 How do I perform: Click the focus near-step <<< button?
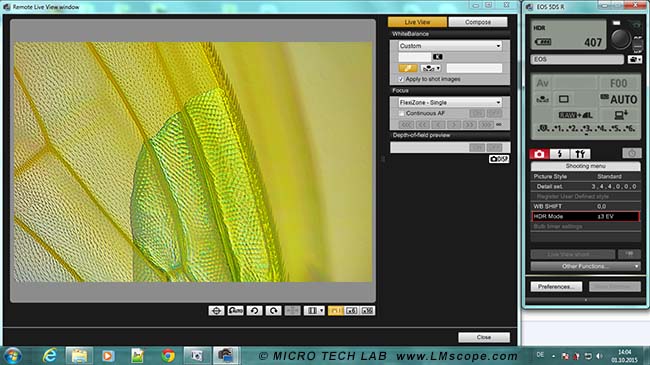406,124
